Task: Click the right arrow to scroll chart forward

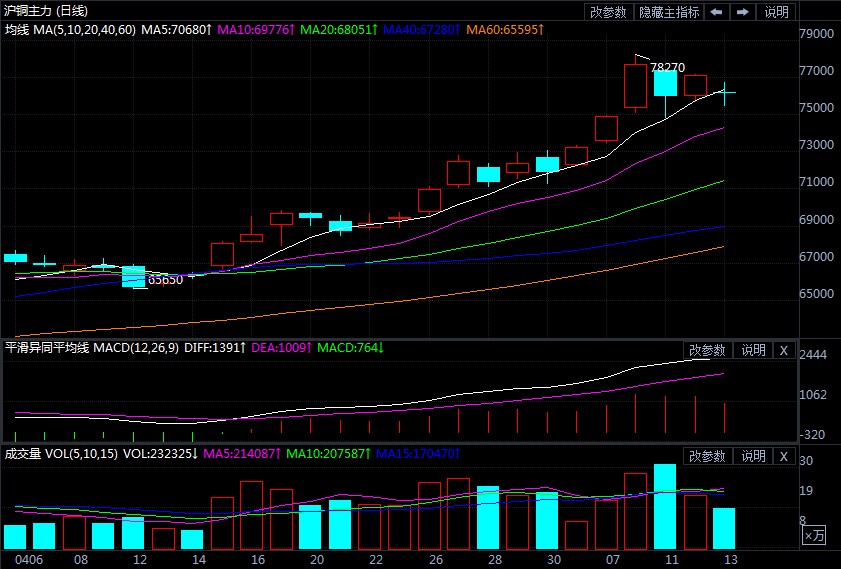Action: pyautogui.click(x=742, y=12)
